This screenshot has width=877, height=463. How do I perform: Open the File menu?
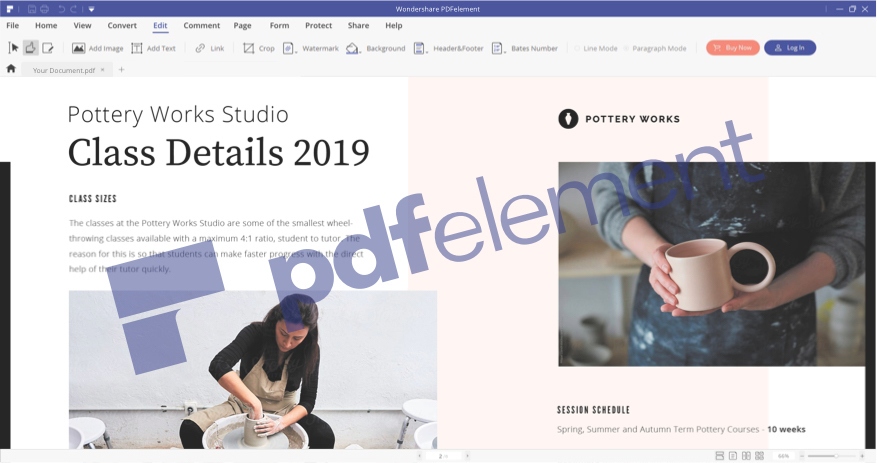pos(12,26)
